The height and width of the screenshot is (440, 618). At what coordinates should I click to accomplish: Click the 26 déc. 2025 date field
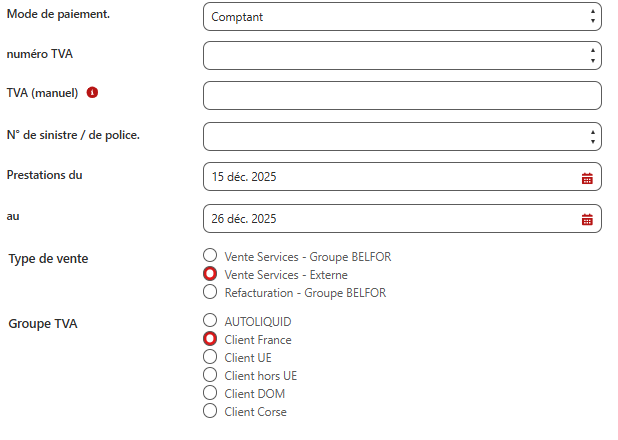coord(402,218)
